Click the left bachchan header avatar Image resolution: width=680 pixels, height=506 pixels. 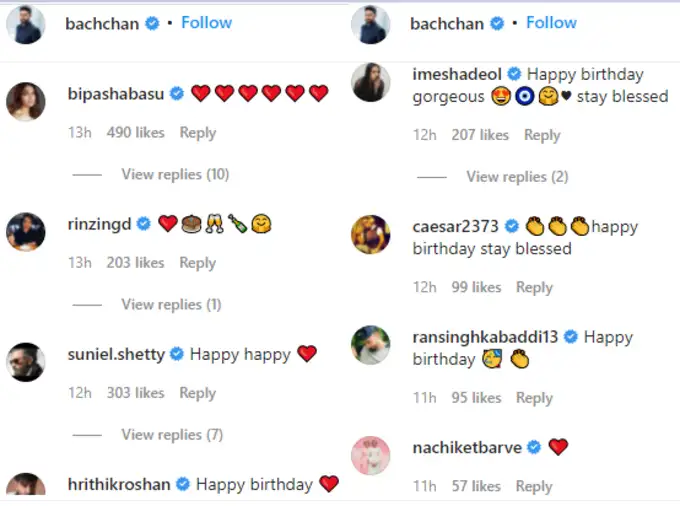click(x=26, y=24)
